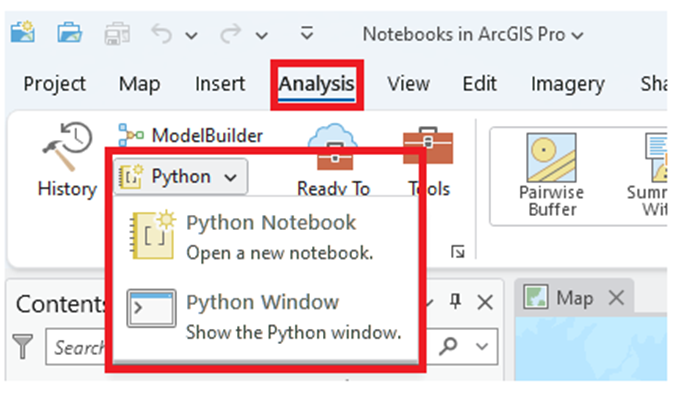The height and width of the screenshot is (395, 675).
Task: Choose Python Window menu entry
Action: (x=264, y=317)
